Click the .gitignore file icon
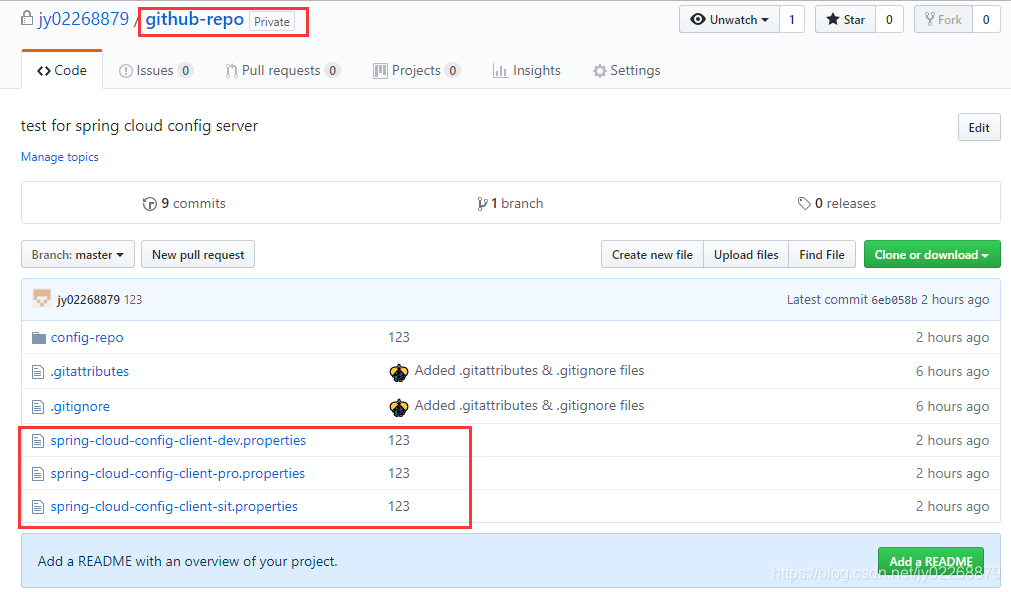 coord(38,407)
